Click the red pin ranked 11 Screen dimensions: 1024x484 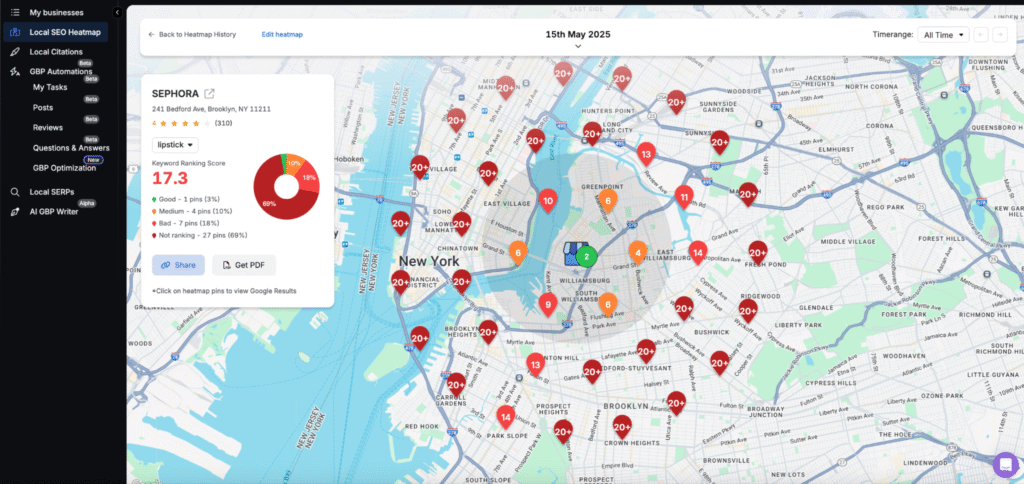[x=684, y=197]
